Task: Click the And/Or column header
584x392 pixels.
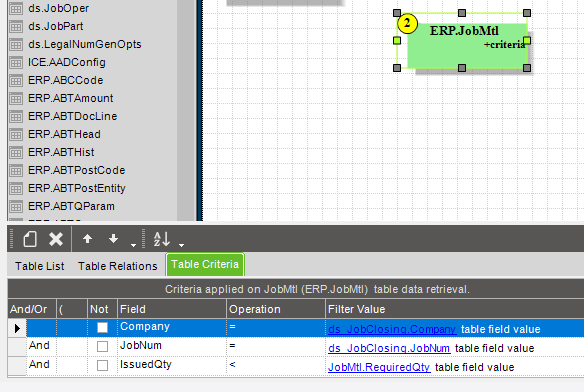Action: pyautogui.click(x=32, y=309)
